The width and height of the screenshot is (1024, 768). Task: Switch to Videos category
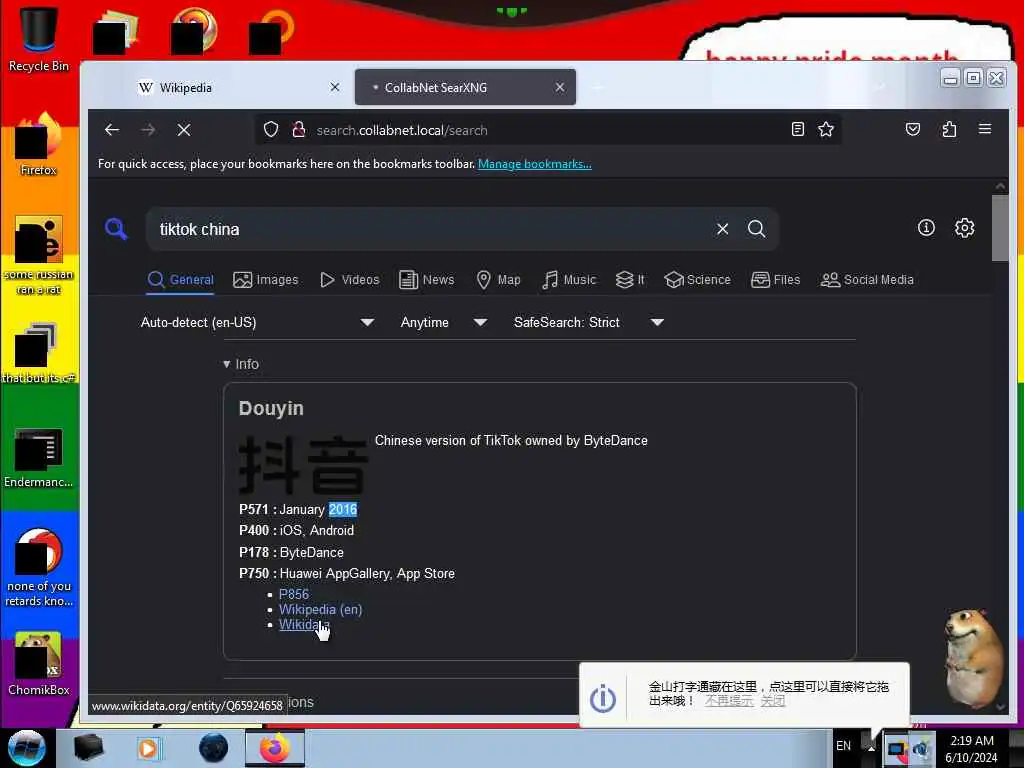pyautogui.click(x=349, y=280)
